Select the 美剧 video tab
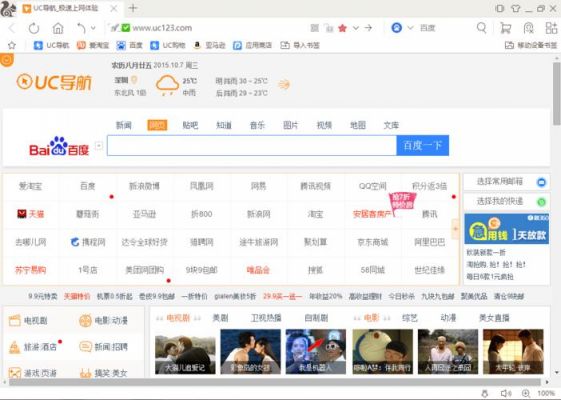Viewport: 561px width, 400px height. click(x=220, y=318)
